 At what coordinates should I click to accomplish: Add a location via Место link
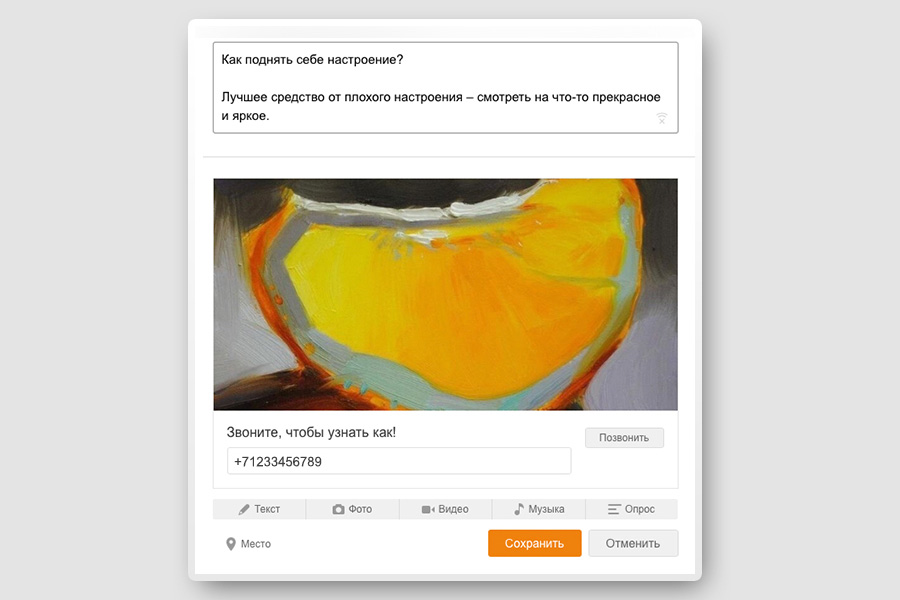point(249,544)
